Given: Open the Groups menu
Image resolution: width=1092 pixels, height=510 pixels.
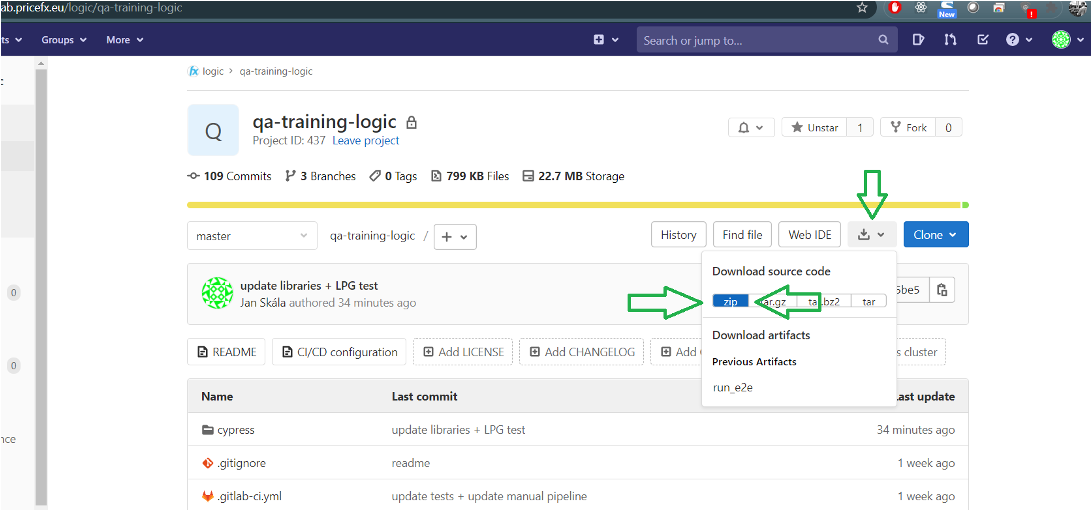Looking at the screenshot, I should click(64, 40).
